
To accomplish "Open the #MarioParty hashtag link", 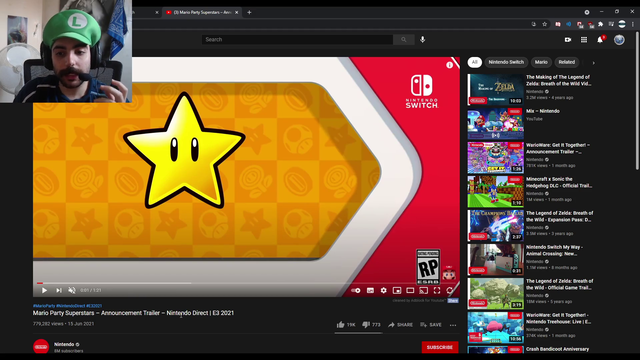I will point(44,306).
